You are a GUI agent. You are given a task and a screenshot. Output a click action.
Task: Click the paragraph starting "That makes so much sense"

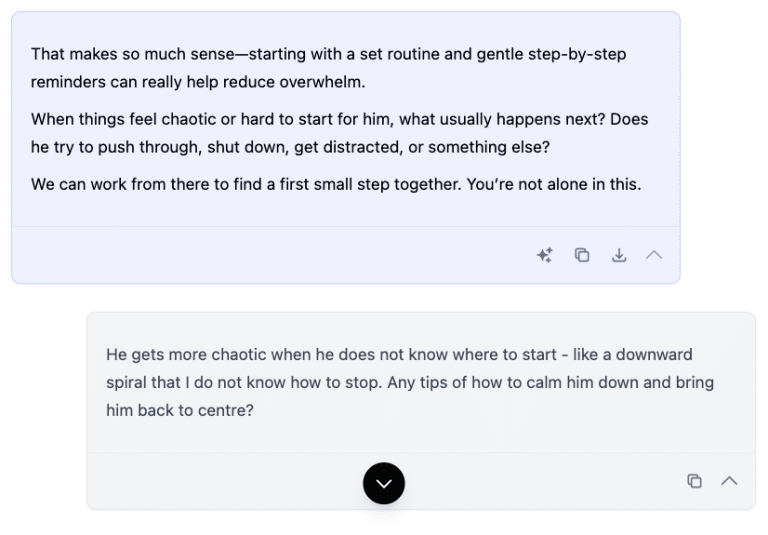[328, 67]
